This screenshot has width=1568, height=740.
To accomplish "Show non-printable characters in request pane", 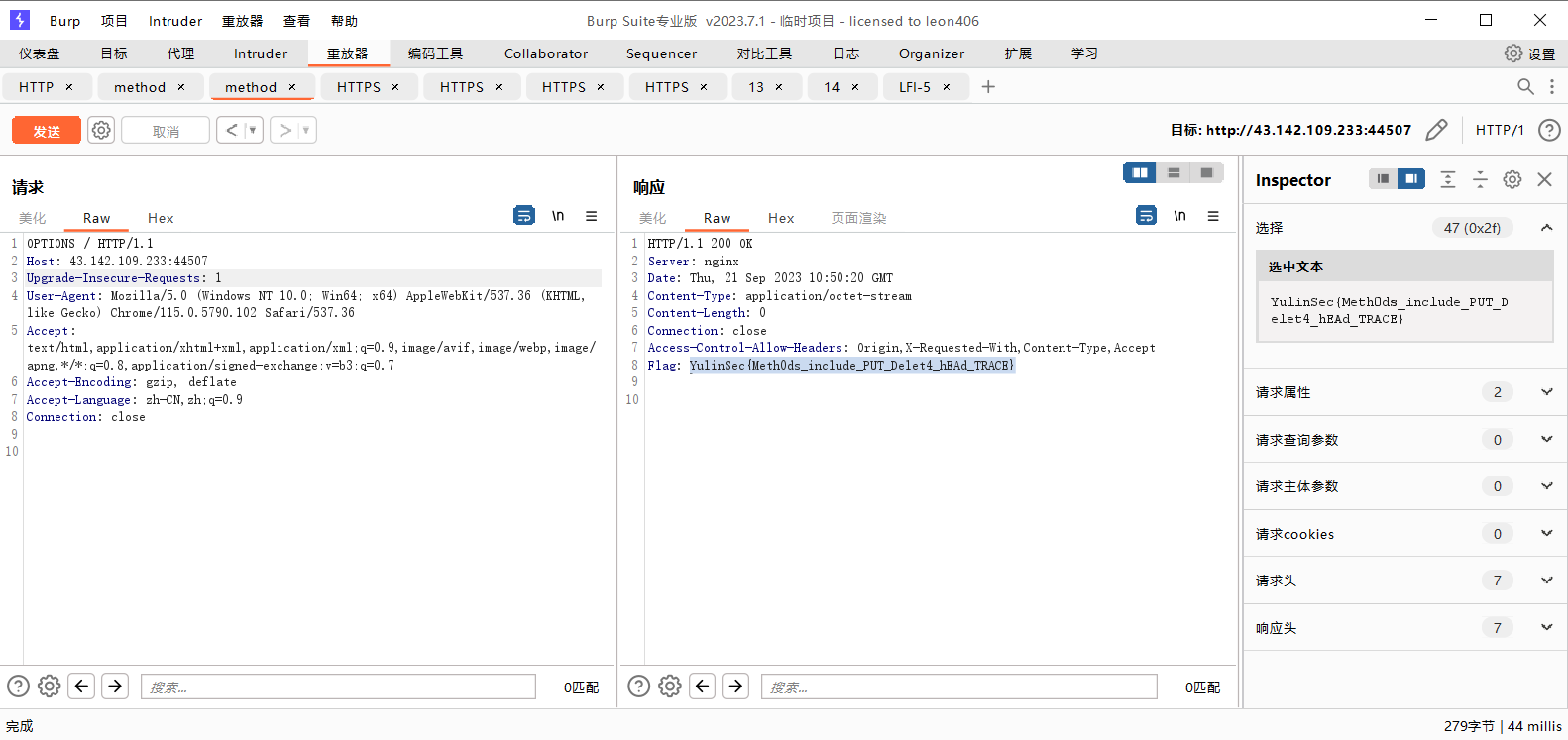I will pyautogui.click(x=558, y=215).
